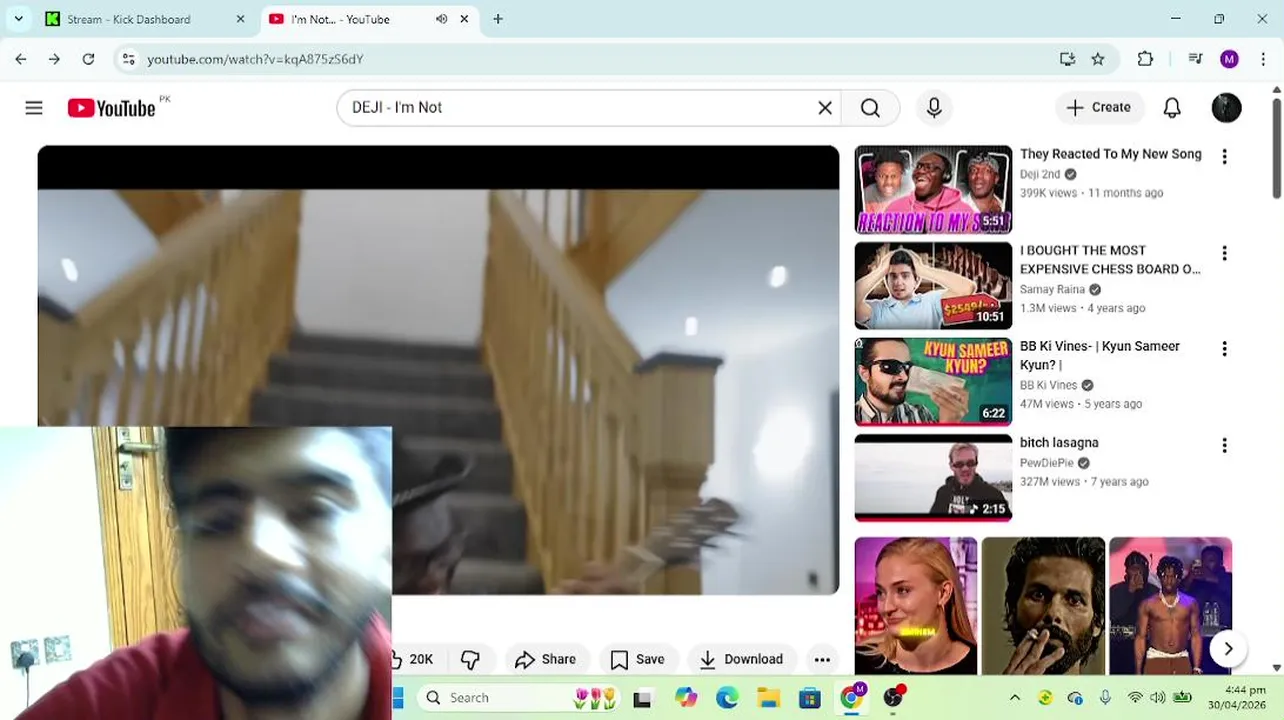Open YouTube notifications bell
This screenshot has height=720, width=1284.
click(x=1172, y=108)
